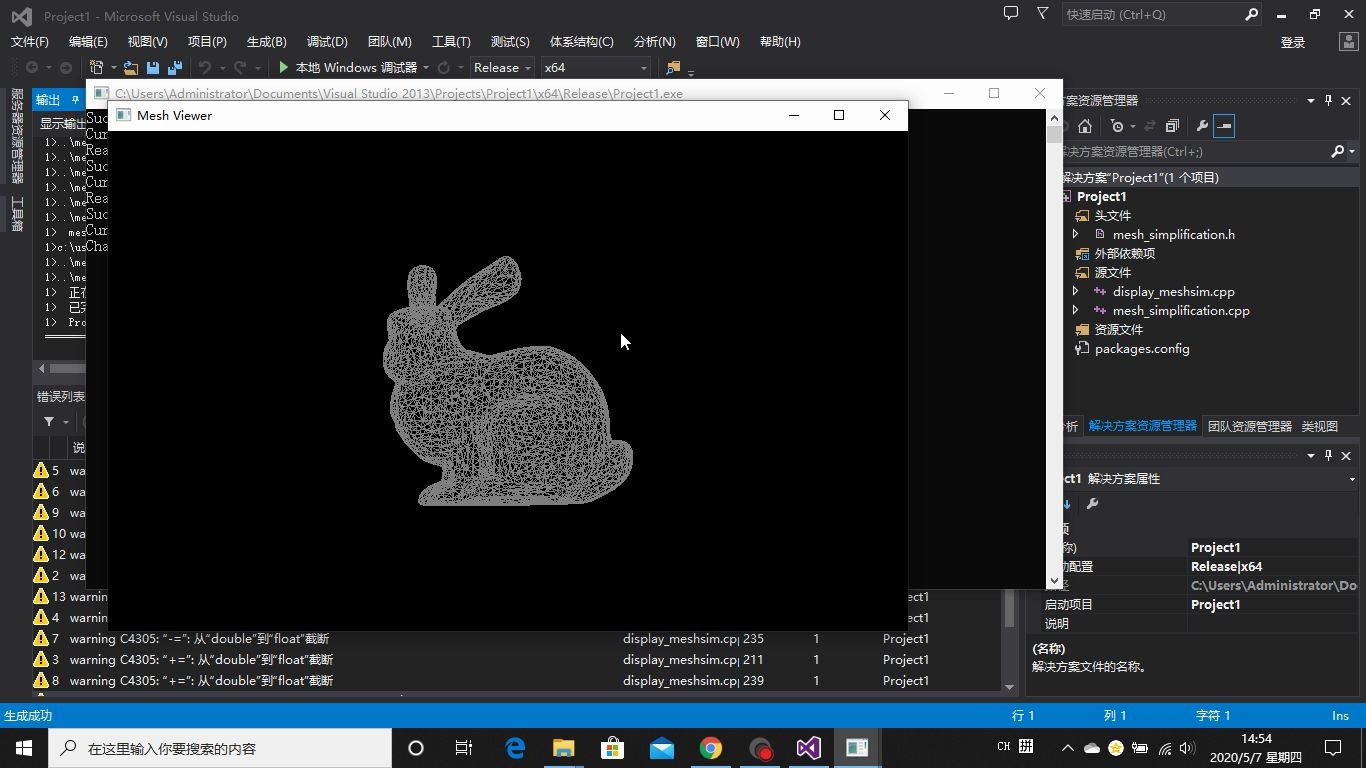The image size is (1366, 768).
Task: Open the 项目(P) menu
Action: point(207,42)
